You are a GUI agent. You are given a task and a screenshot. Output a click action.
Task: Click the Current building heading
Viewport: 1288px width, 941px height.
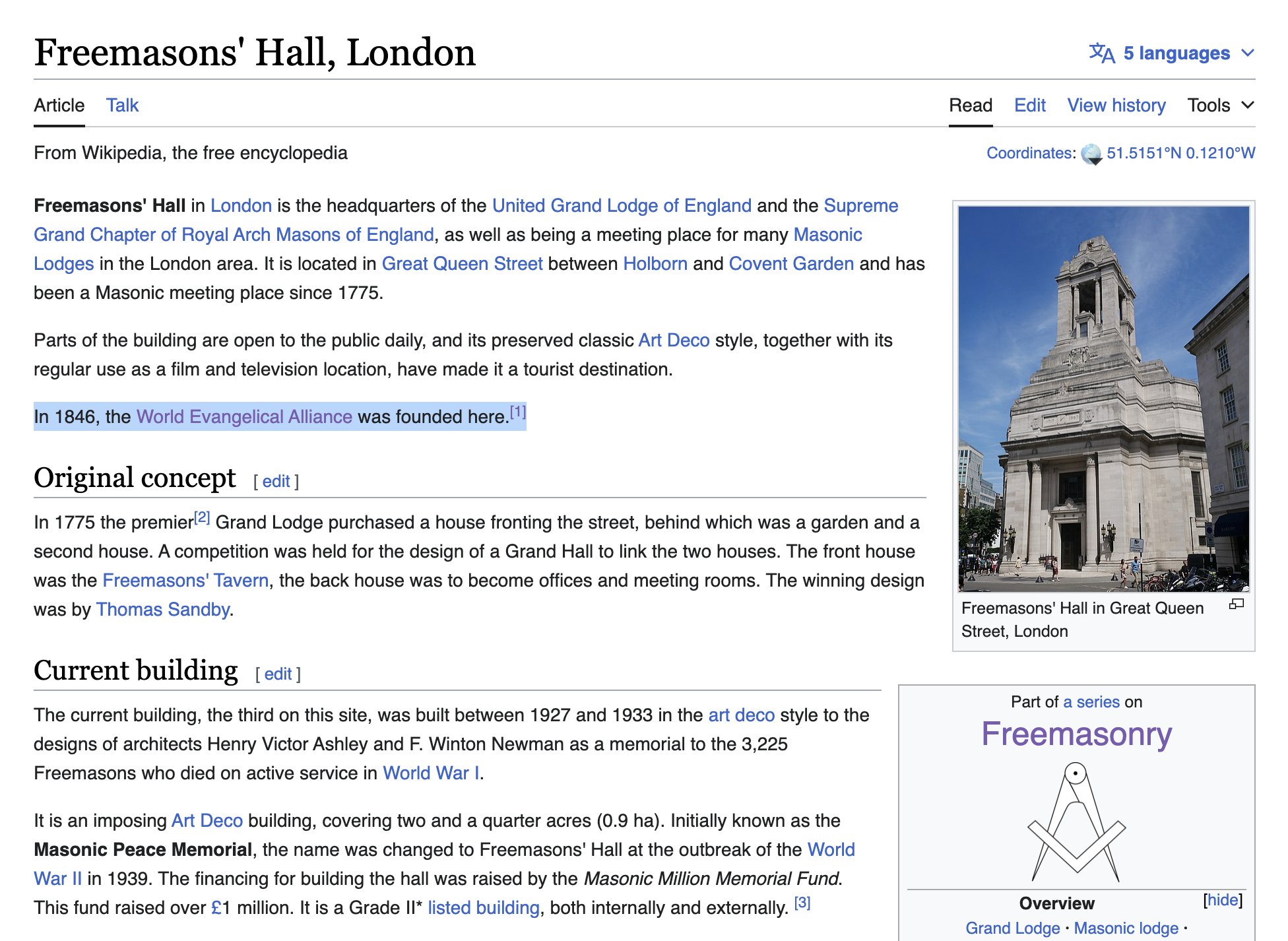point(136,670)
